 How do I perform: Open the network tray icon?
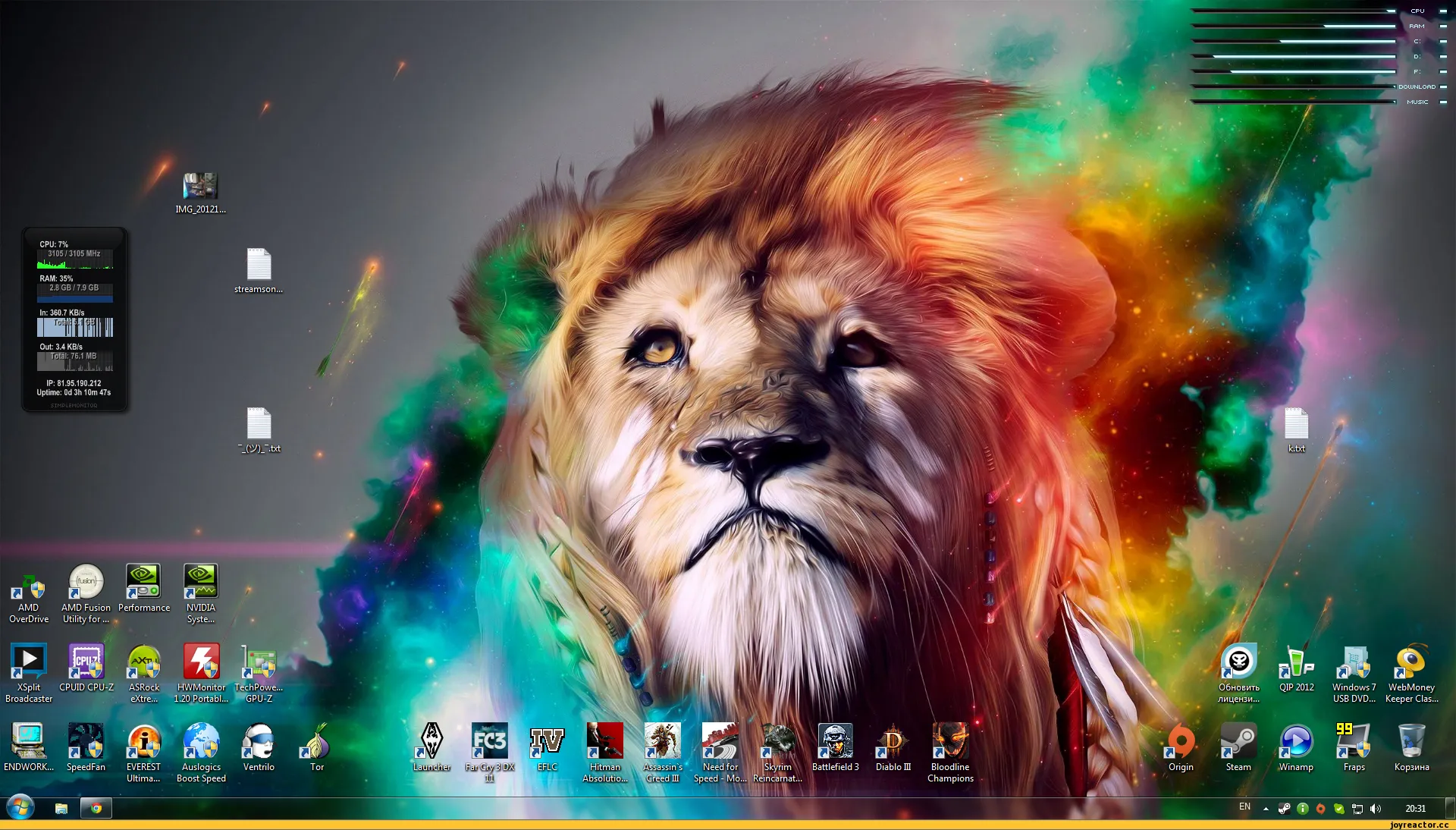tap(1357, 809)
